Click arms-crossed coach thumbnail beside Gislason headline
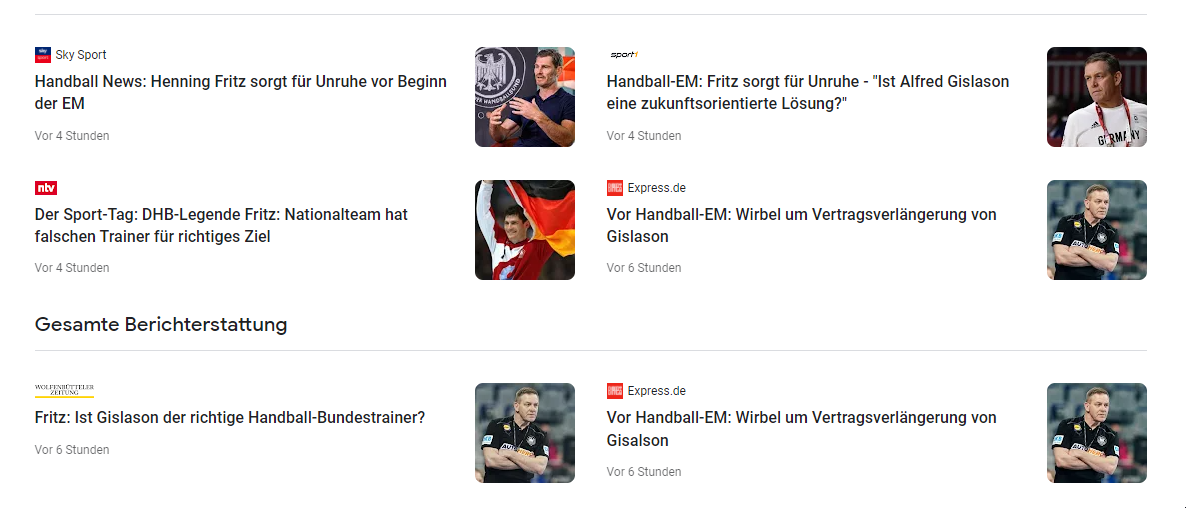This screenshot has height=508, width=1186. coord(1097,230)
